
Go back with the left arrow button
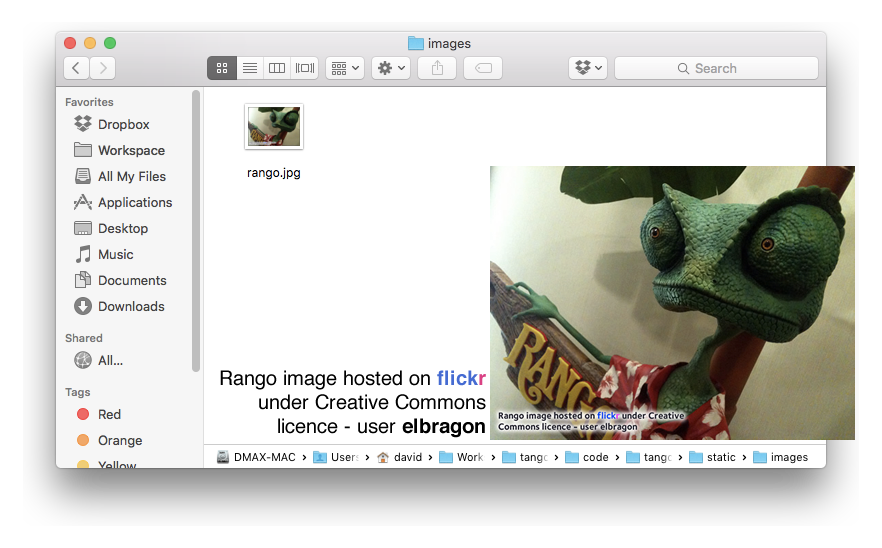point(76,68)
